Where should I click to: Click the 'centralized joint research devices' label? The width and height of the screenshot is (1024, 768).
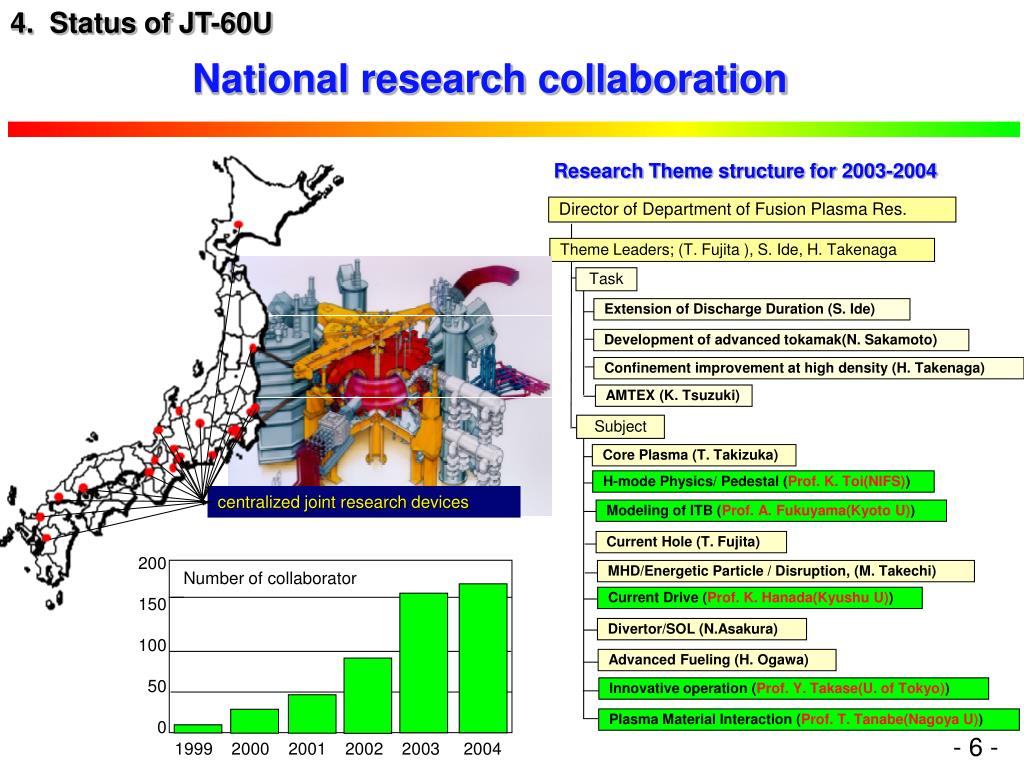(364, 502)
